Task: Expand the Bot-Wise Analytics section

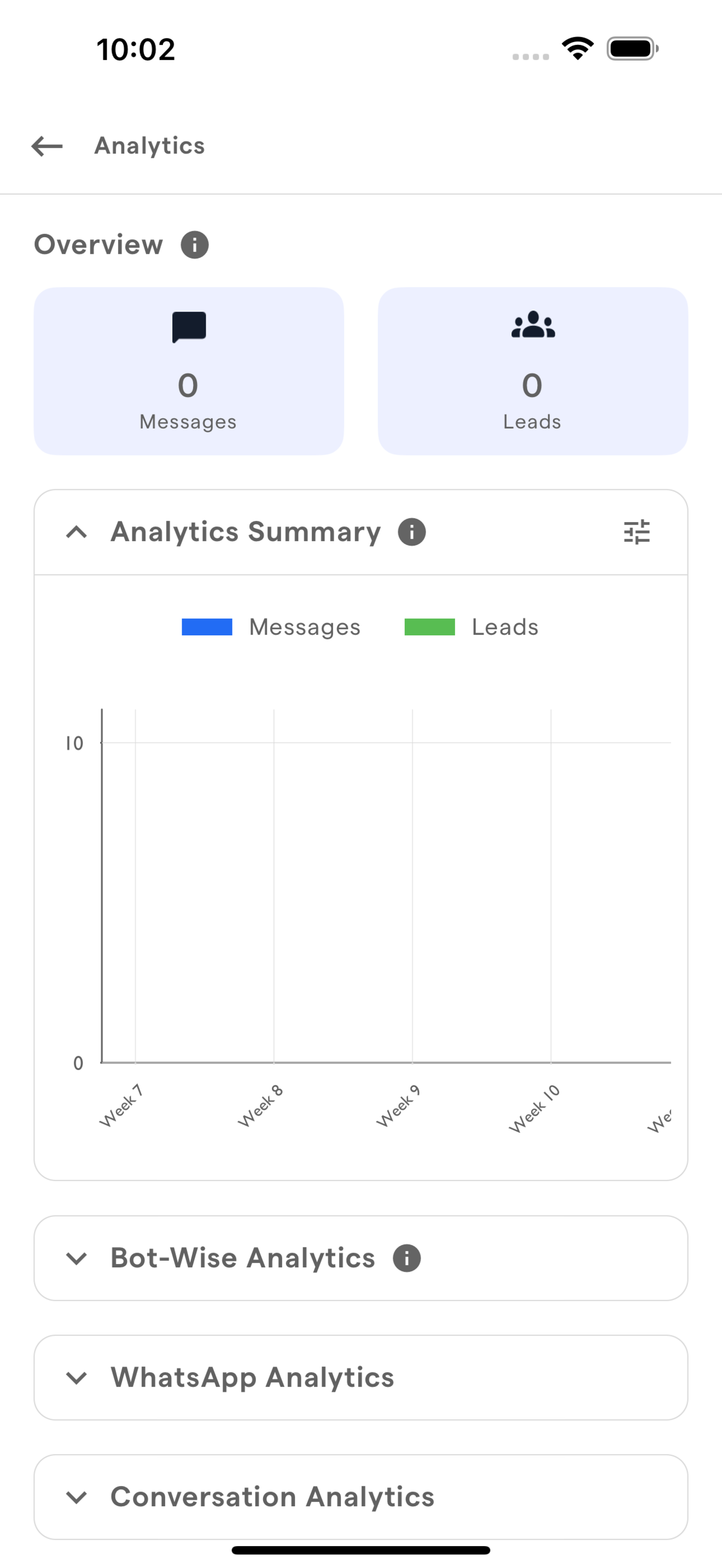Action: (x=77, y=1258)
